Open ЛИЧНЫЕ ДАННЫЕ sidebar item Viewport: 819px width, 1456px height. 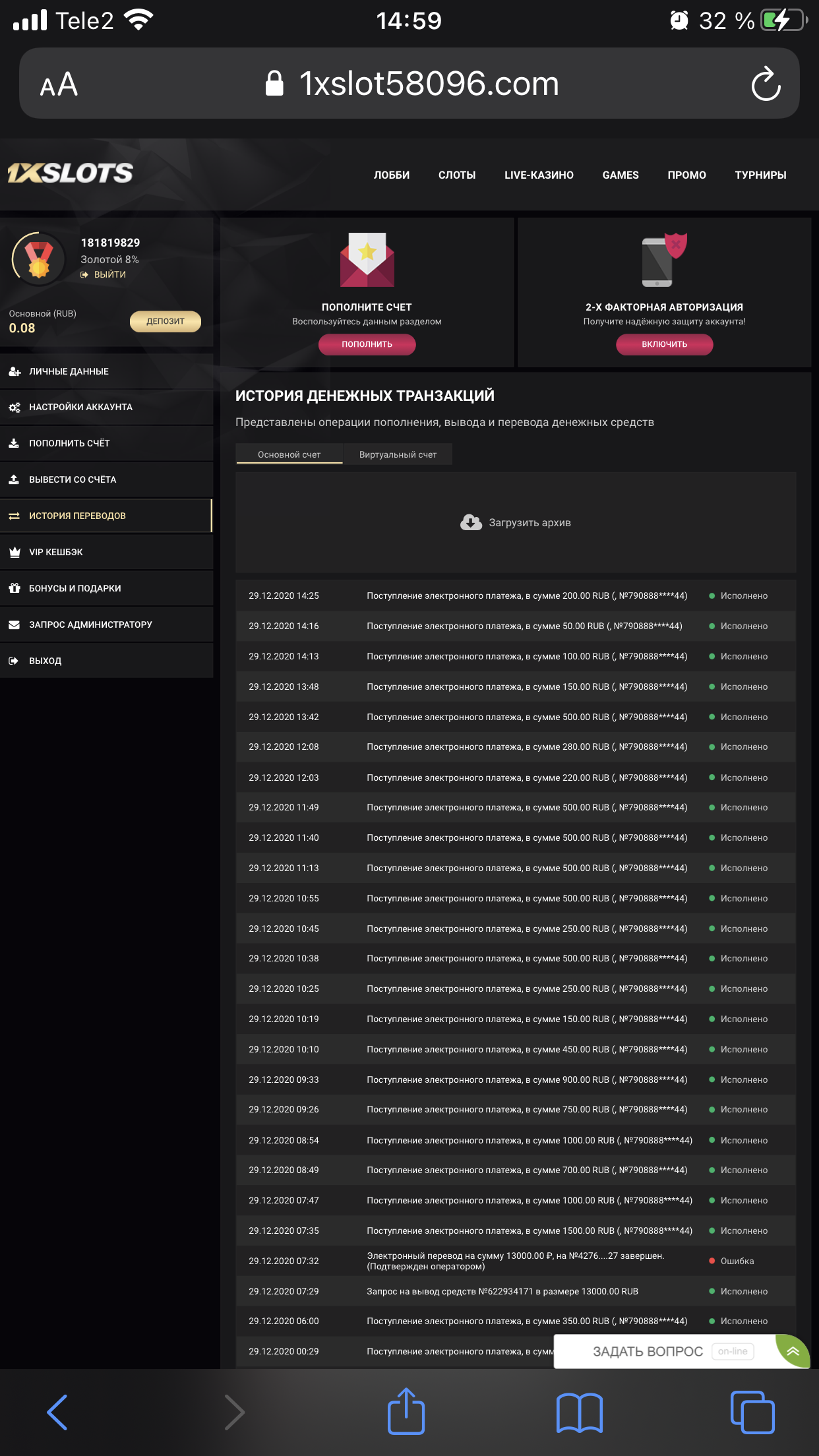coord(106,371)
